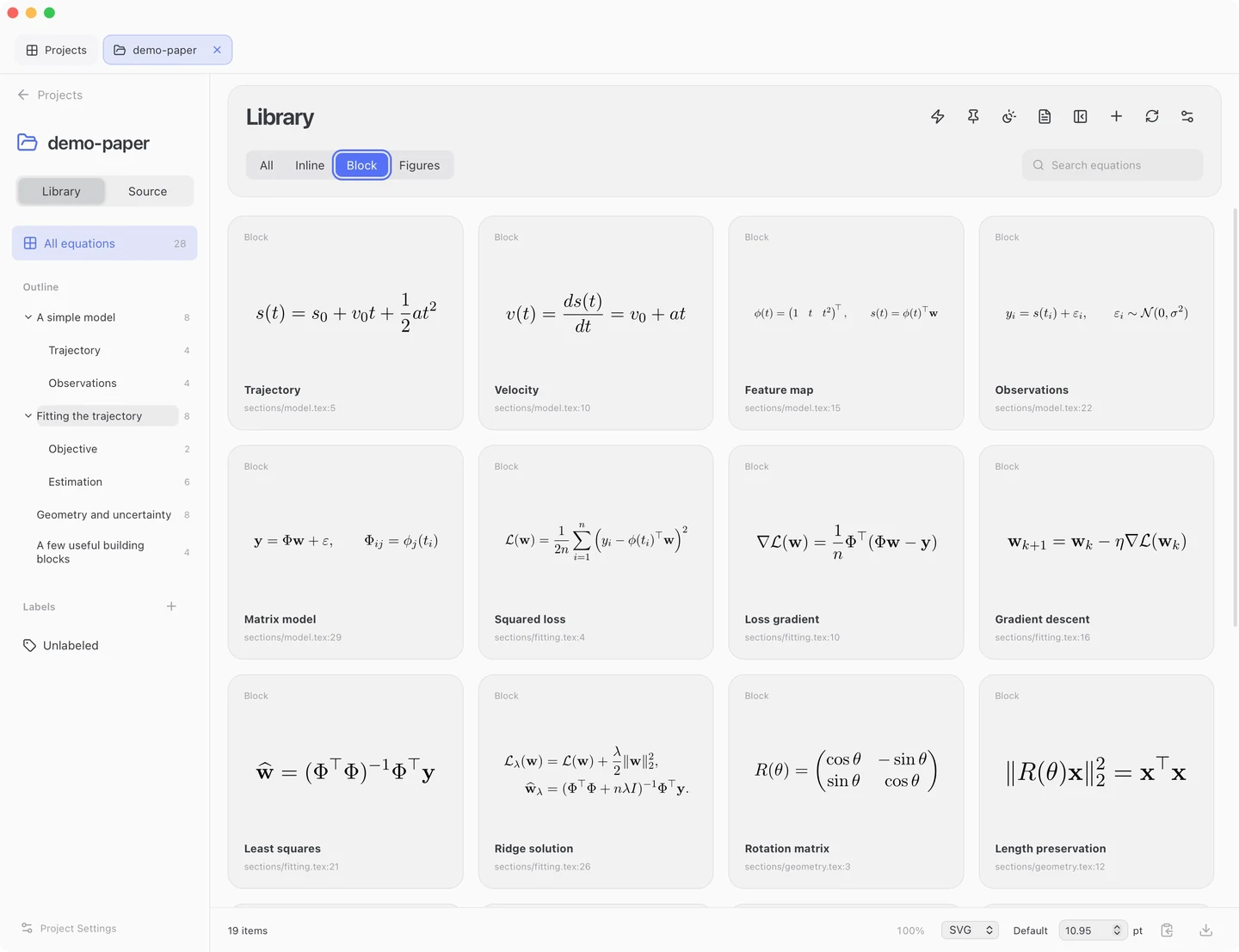Open the SVG export format dropdown
Screen dimensions: 1239x952
[970, 931]
